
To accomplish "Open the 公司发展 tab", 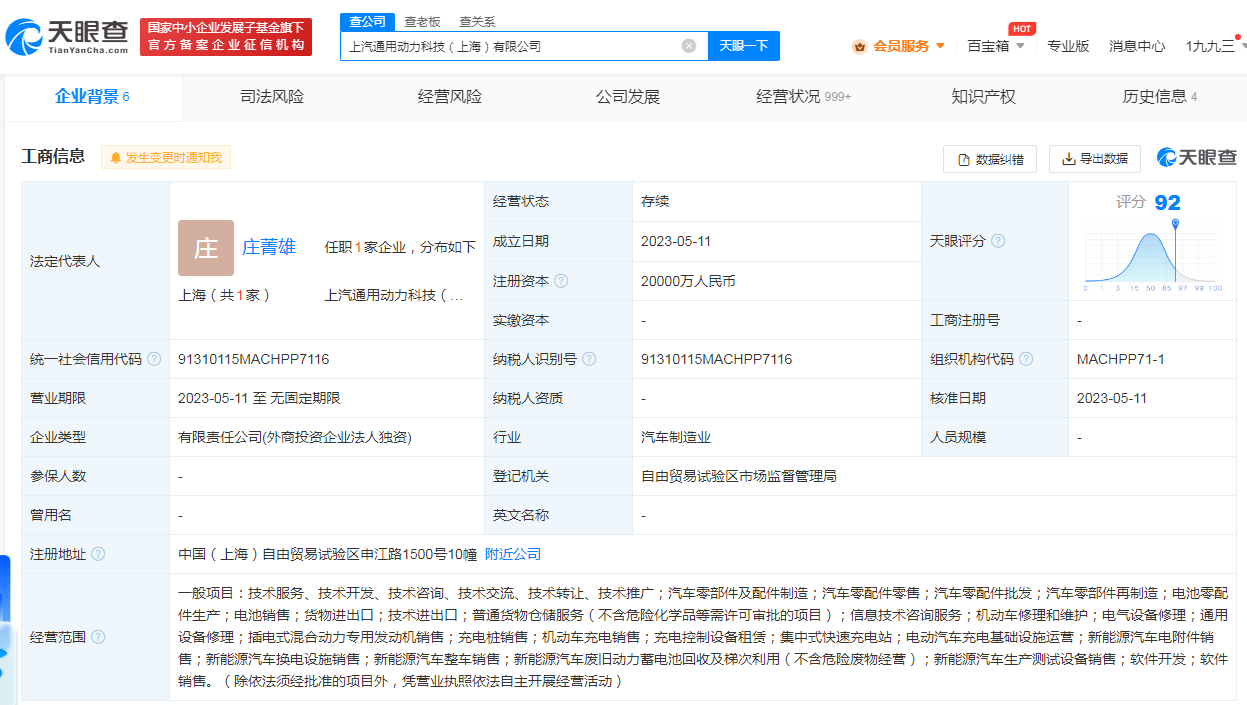I will 628,97.
